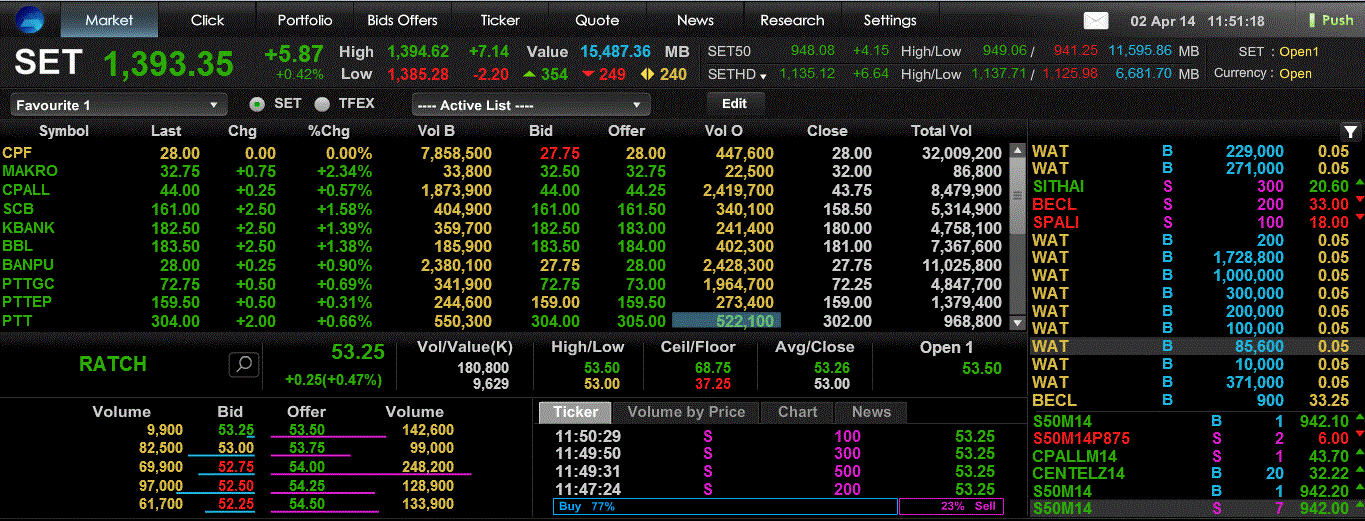Select the MAKRO symbol row

(505, 171)
